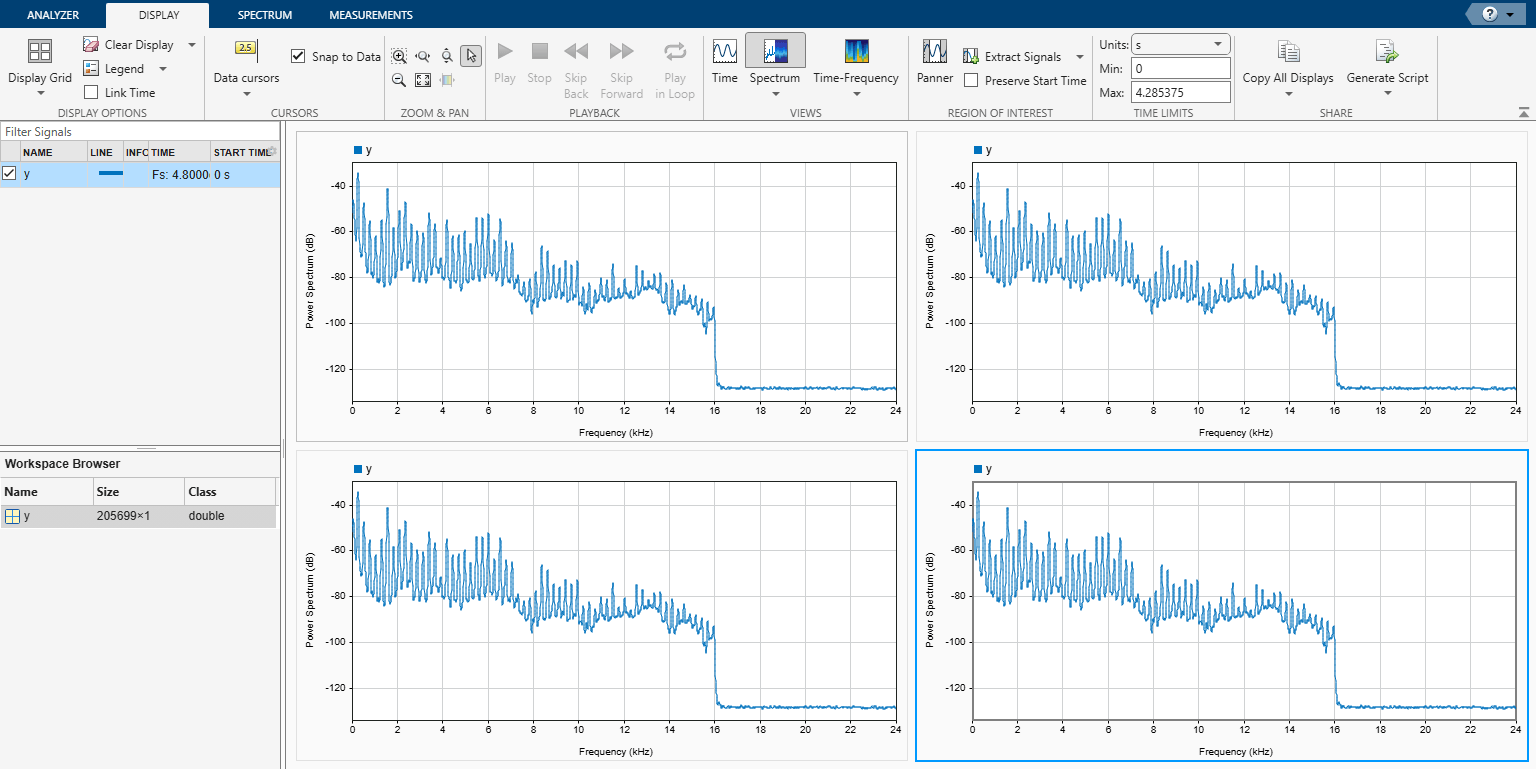
Task: Click the Fs: 4.8000 time cell
Action: pos(179,174)
